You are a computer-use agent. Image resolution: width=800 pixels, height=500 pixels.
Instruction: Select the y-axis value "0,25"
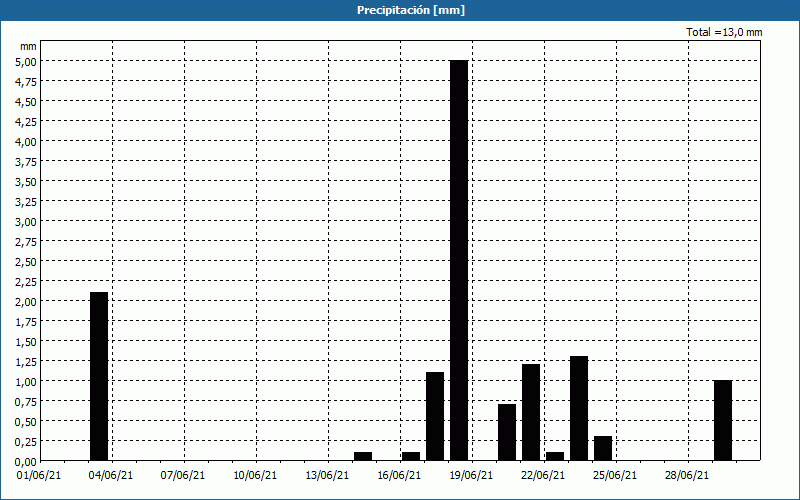(x=26, y=441)
